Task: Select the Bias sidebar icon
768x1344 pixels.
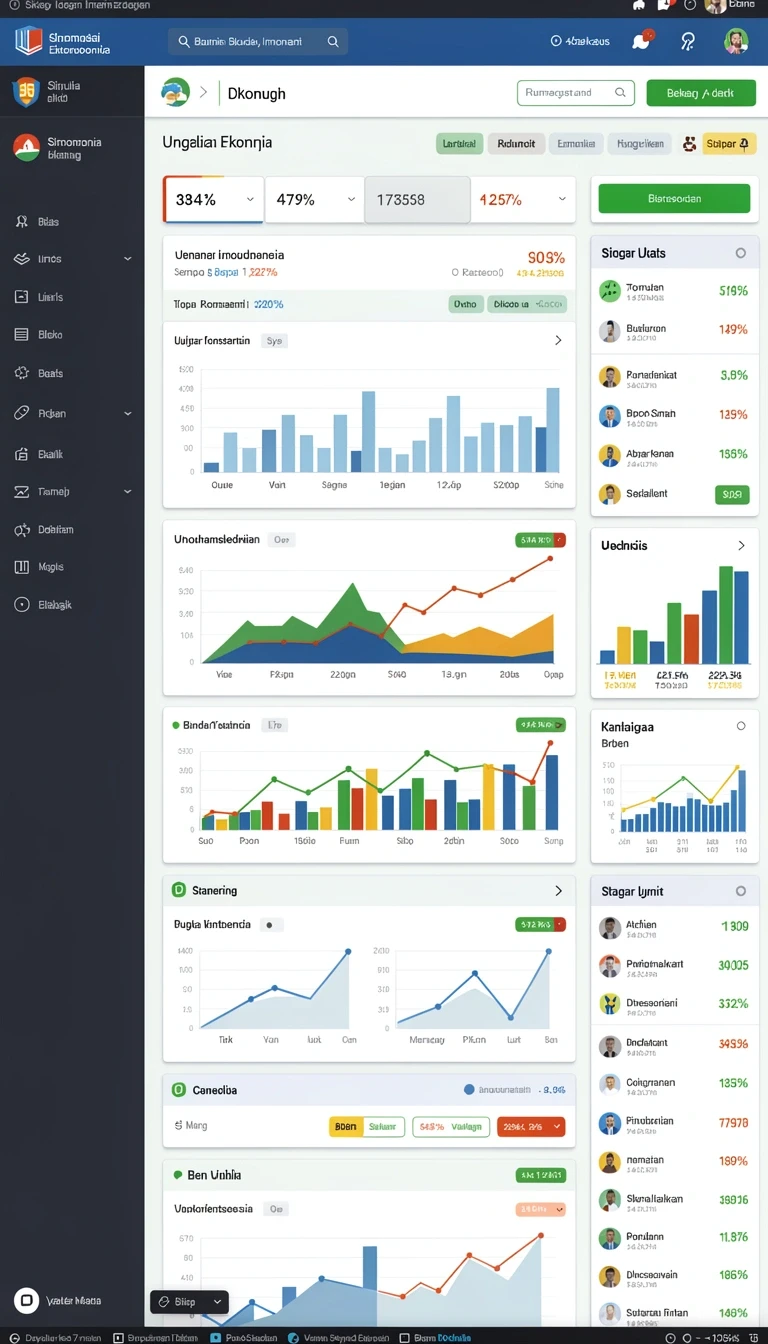Action: tap(22, 222)
